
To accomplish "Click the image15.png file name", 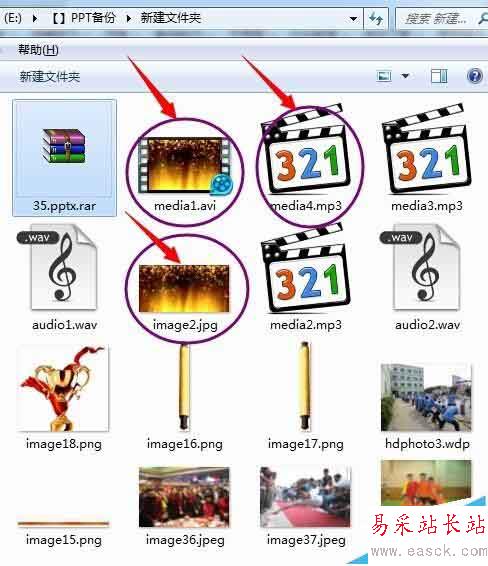I will pyautogui.click(x=64, y=540).
